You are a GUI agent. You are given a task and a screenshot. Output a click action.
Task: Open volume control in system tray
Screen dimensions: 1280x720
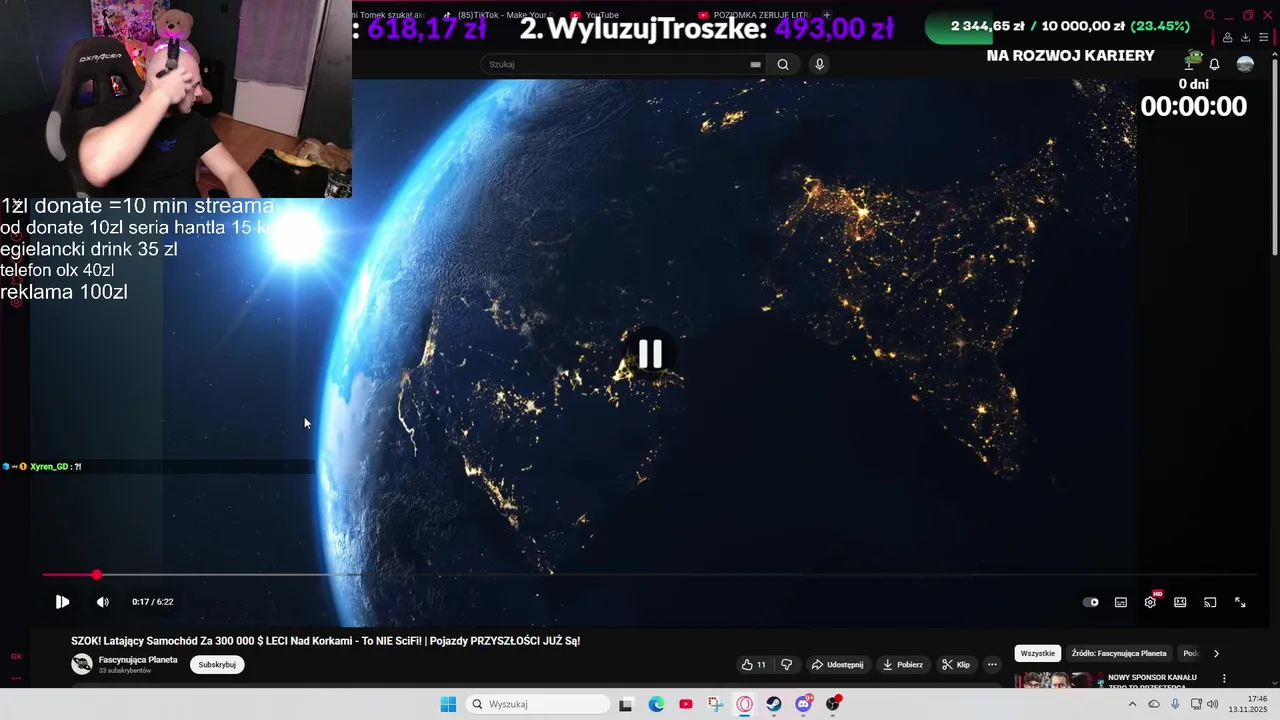tap(1212, 704)
